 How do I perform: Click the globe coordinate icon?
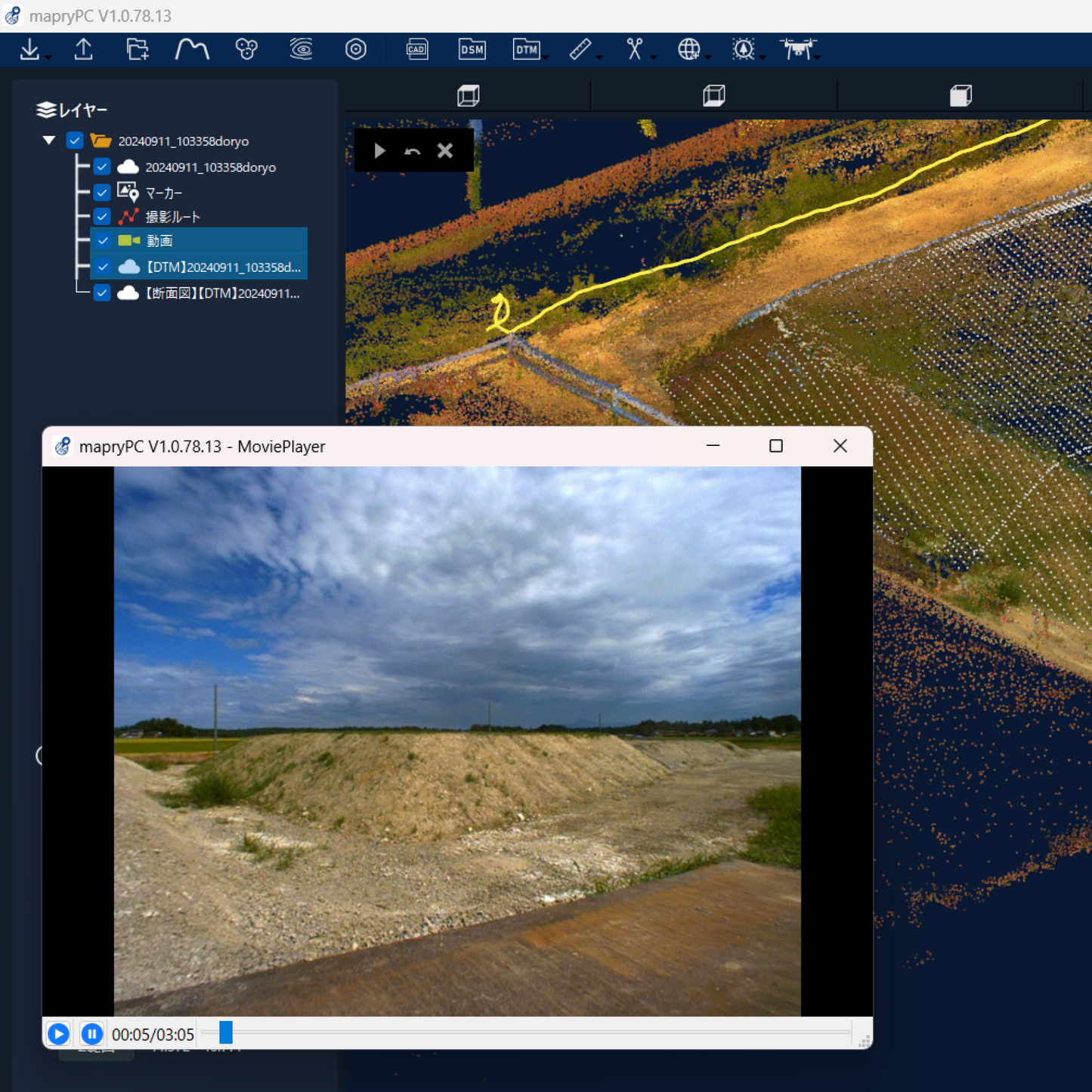coord(688,50)
